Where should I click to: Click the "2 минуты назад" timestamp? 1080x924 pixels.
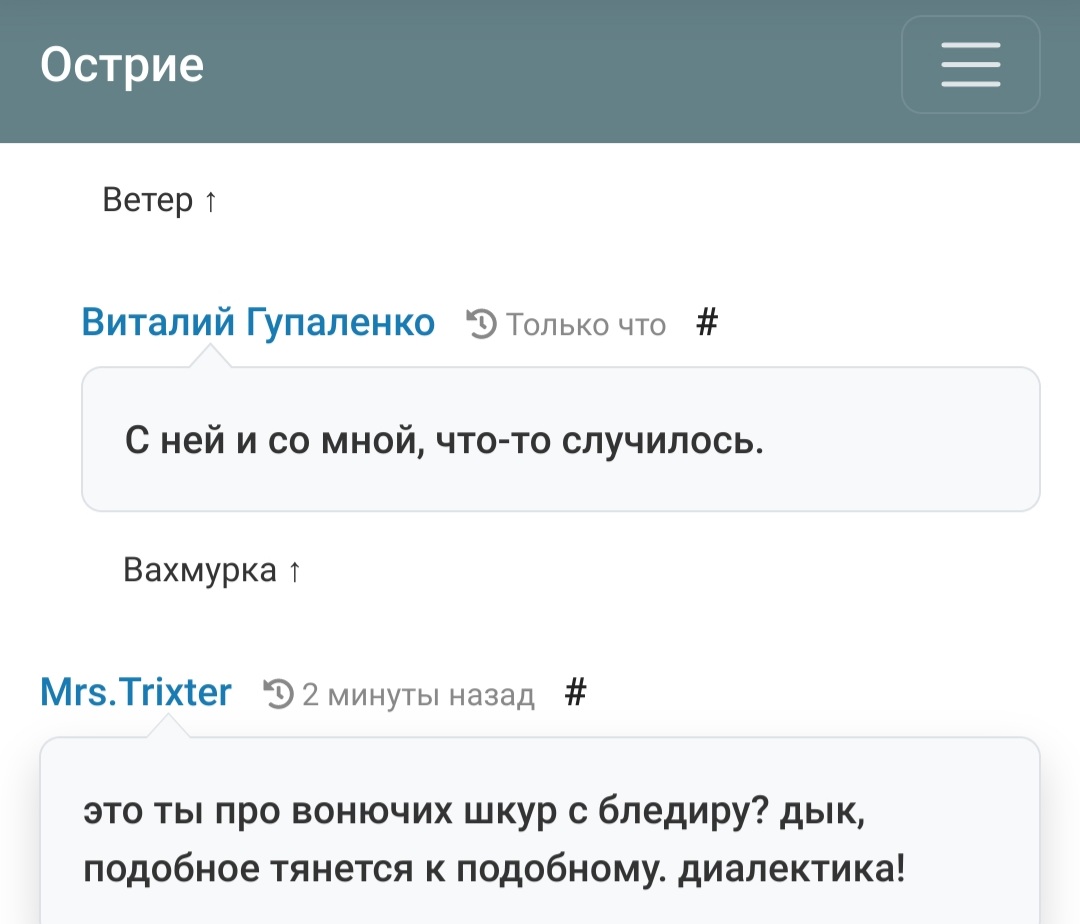(x=418, y=694)
